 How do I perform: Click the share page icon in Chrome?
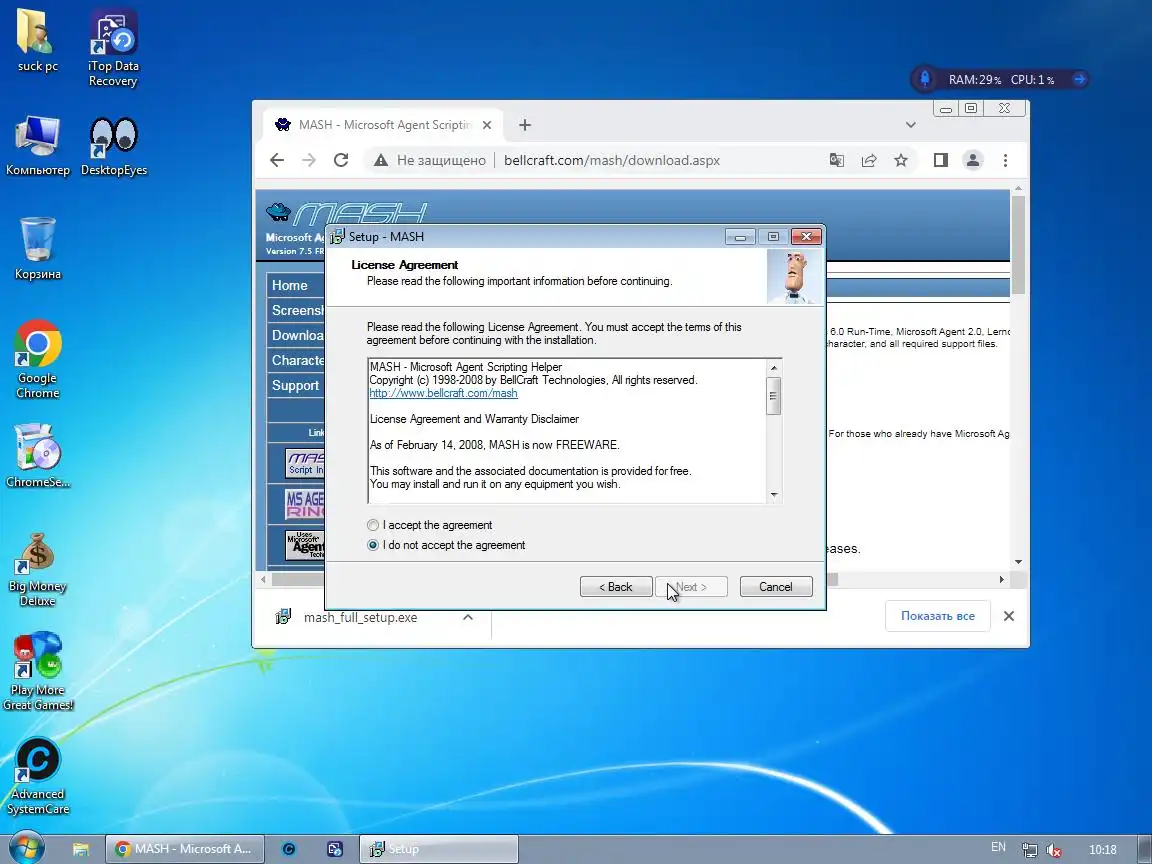[x=869, y=160]
